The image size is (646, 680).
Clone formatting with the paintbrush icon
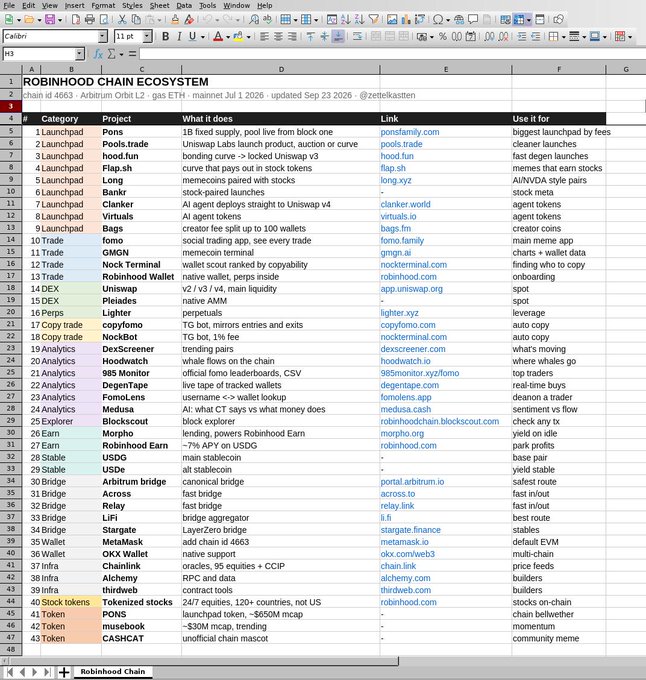tap(175, 20)
